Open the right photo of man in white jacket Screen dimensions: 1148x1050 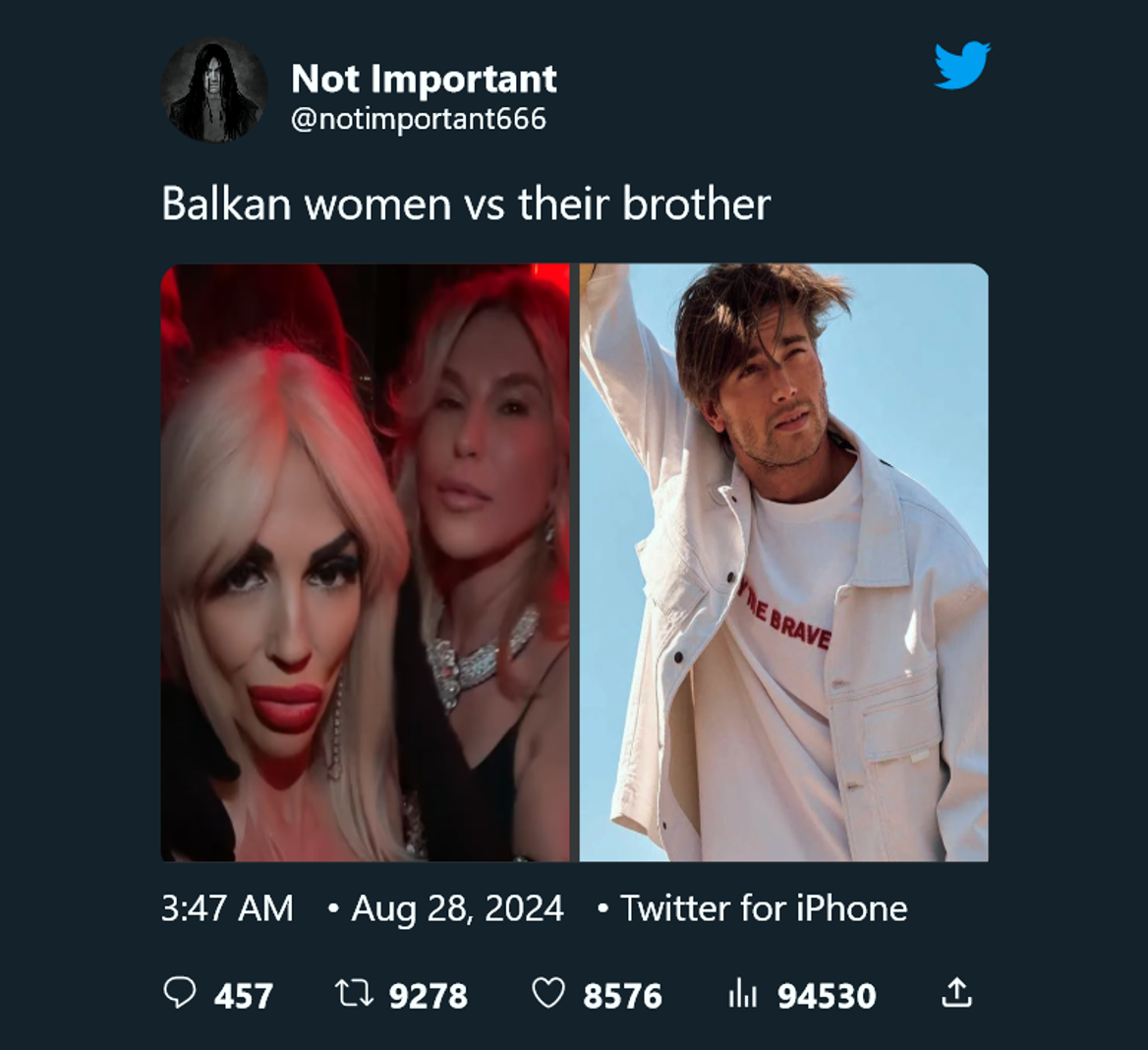click(784, 562)
